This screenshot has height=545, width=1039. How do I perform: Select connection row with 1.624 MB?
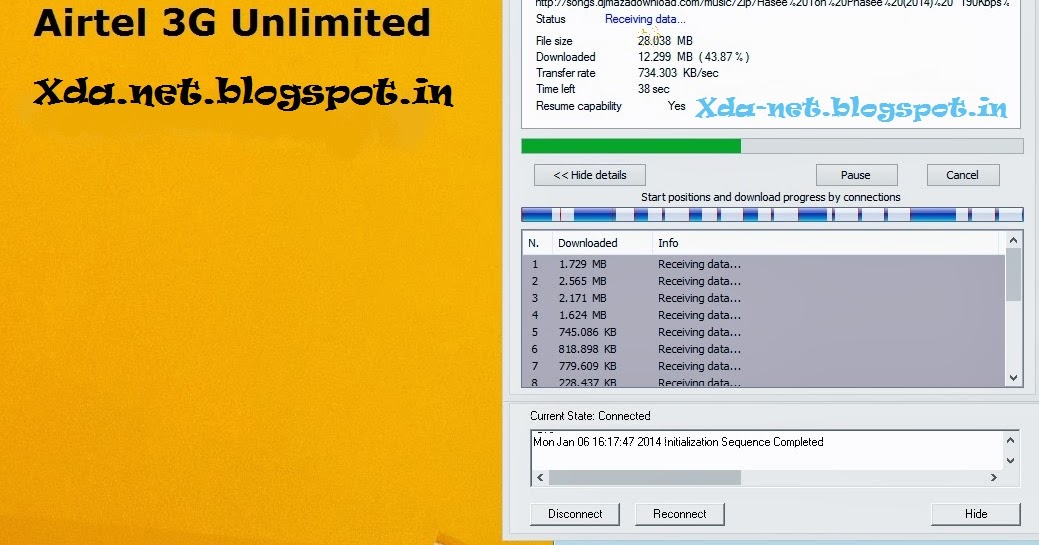pyautogui.click(x=764, y=315)
